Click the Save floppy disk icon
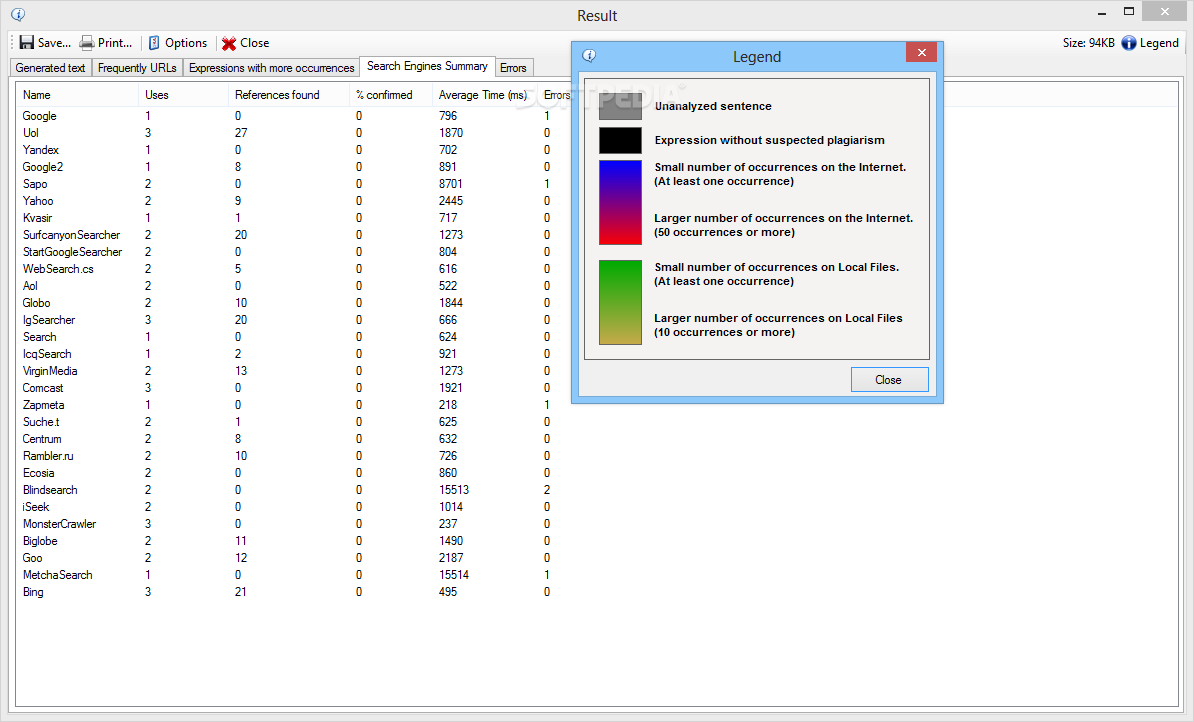Screen dimensions: 1194x722 (x=27, y=43)
